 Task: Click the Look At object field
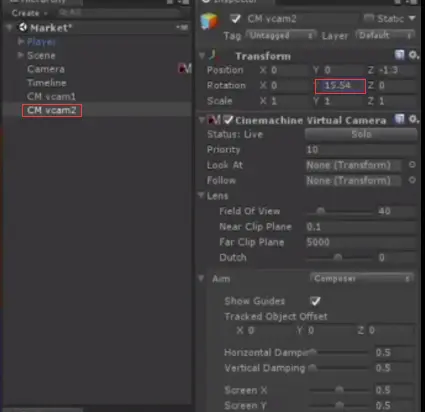click(353, 165)
